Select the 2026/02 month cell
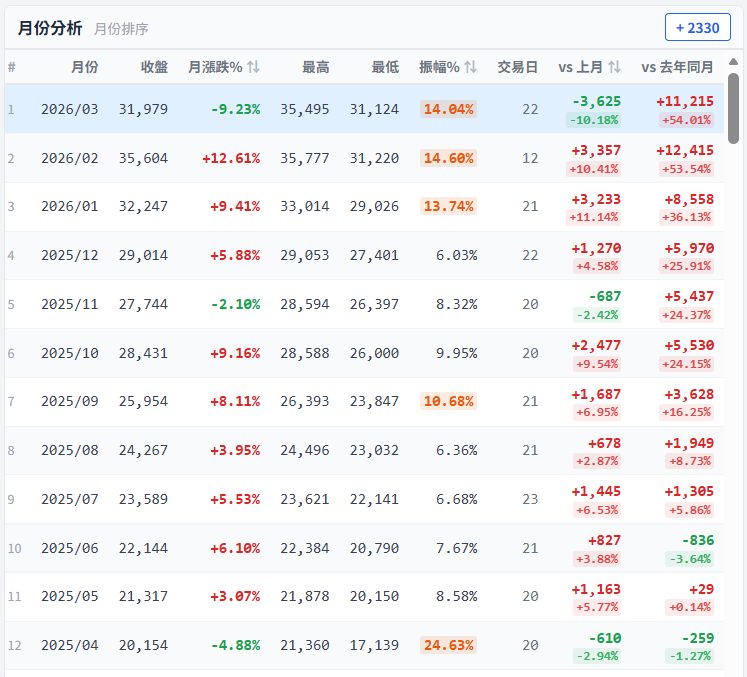747x677 pixels. (70, 158)
